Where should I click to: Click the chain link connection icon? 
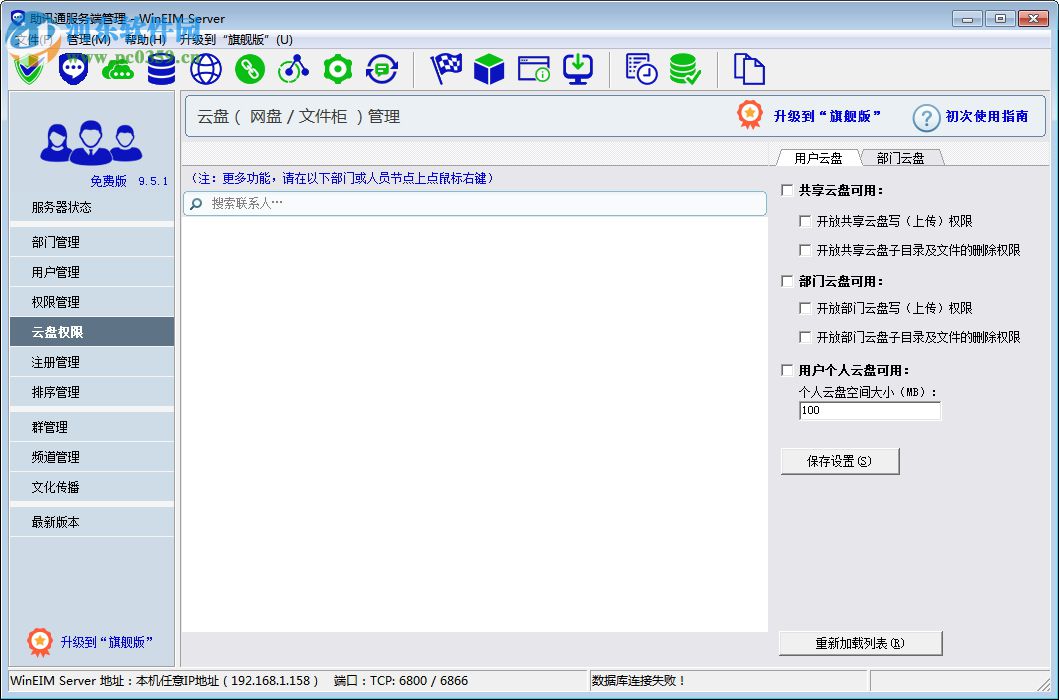pos(249,69)
